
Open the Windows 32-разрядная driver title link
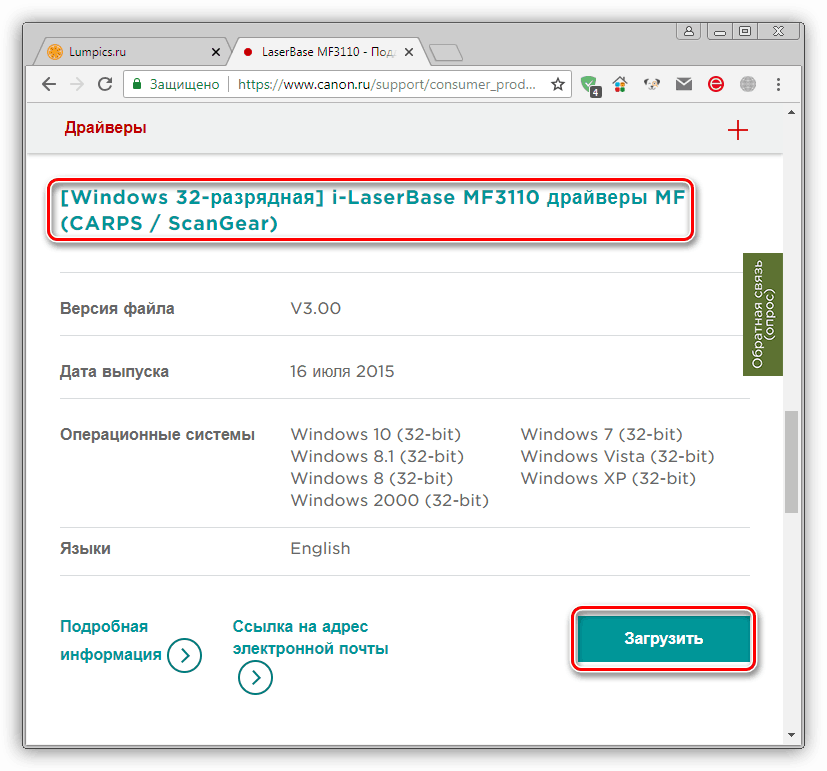[x=371, y=211]
